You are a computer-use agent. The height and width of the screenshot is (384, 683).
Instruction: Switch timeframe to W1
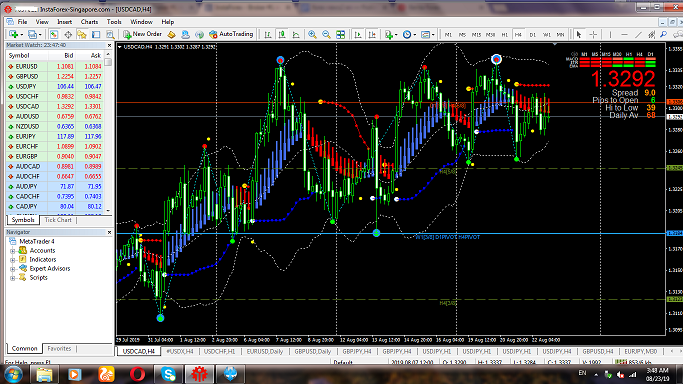click(547, 34)
